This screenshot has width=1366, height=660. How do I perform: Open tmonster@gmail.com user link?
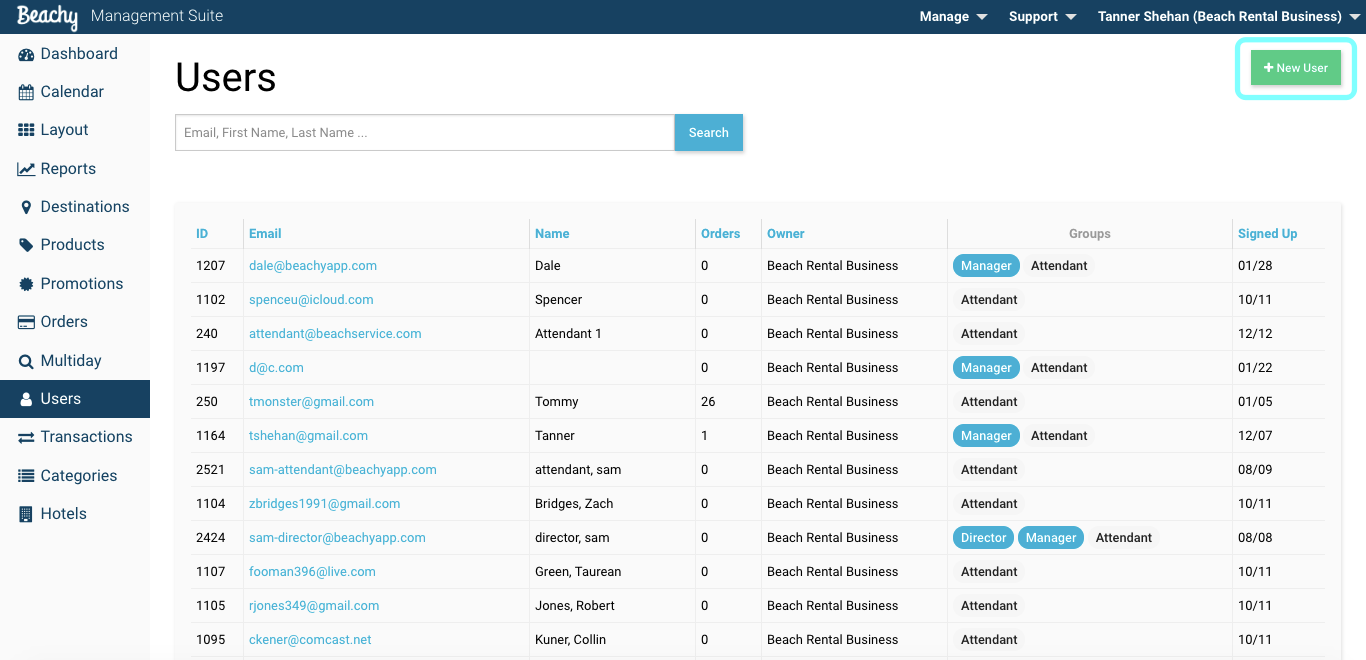pos(311,402)
